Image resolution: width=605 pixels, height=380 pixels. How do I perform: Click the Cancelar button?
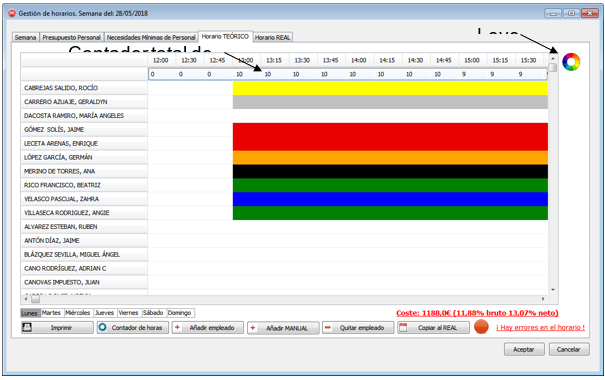click(569, 349)
